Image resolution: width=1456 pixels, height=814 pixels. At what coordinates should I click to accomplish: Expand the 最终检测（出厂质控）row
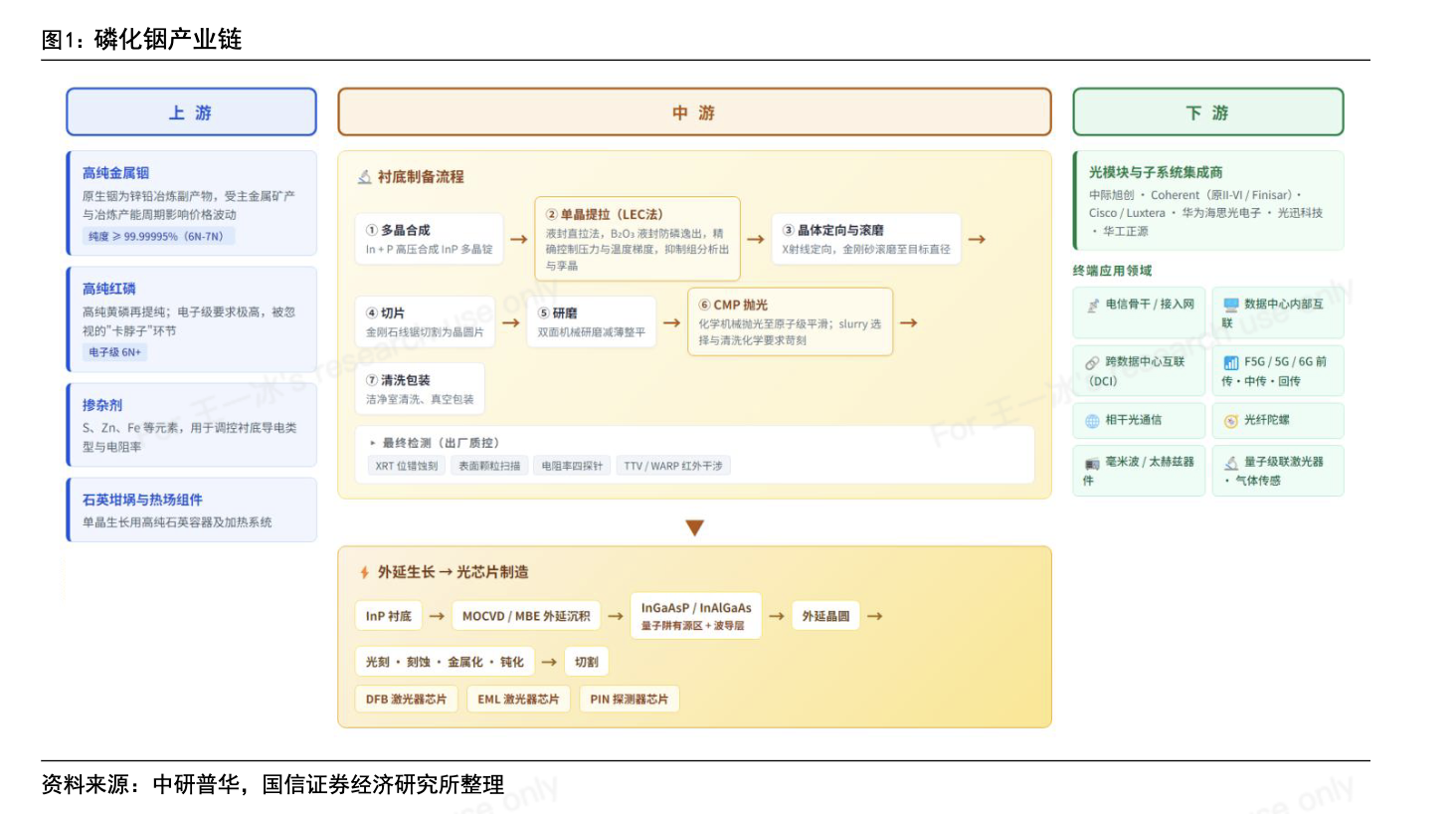(x=695, y=455)
